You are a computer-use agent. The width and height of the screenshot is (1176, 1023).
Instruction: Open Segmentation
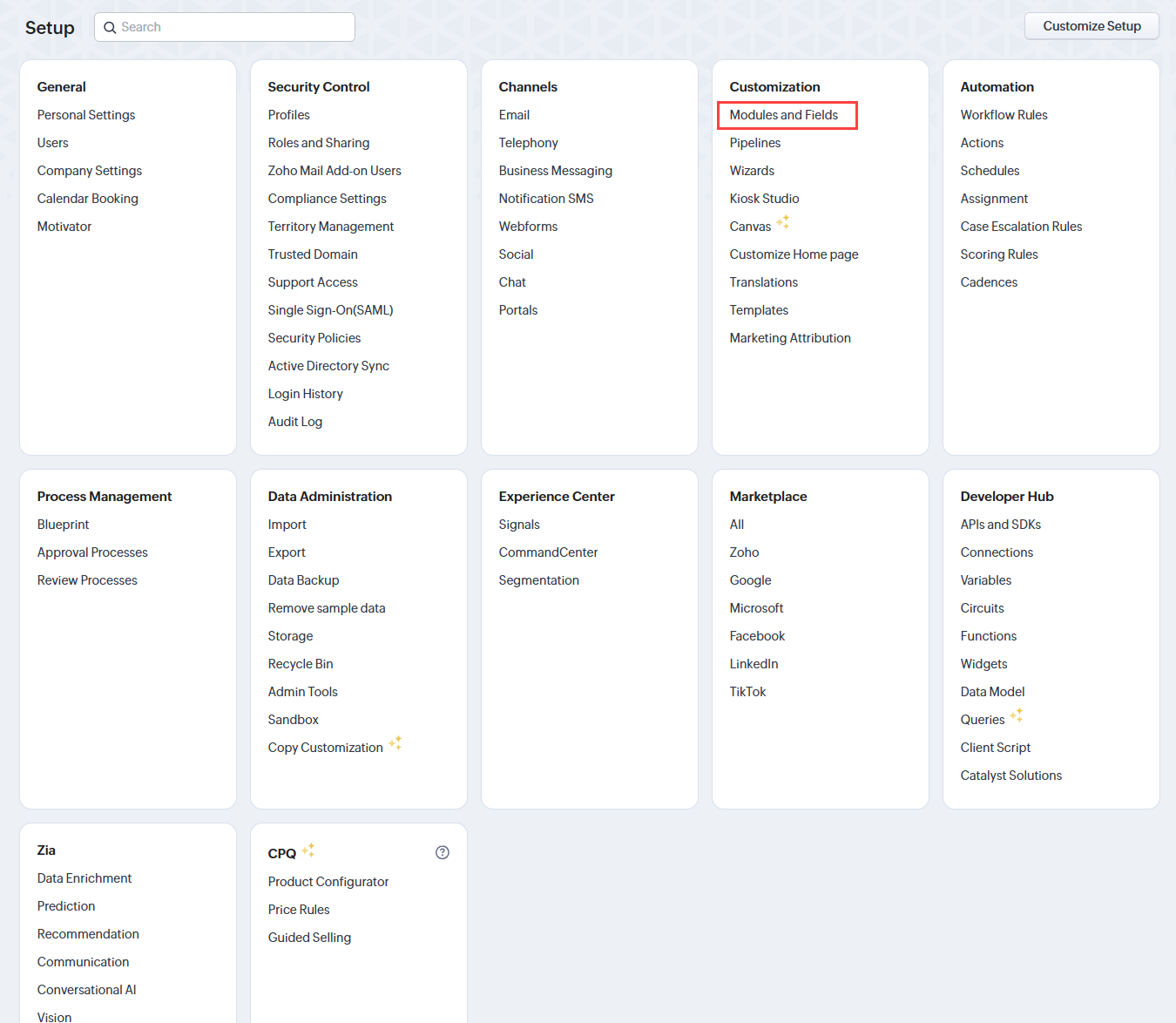539,580
